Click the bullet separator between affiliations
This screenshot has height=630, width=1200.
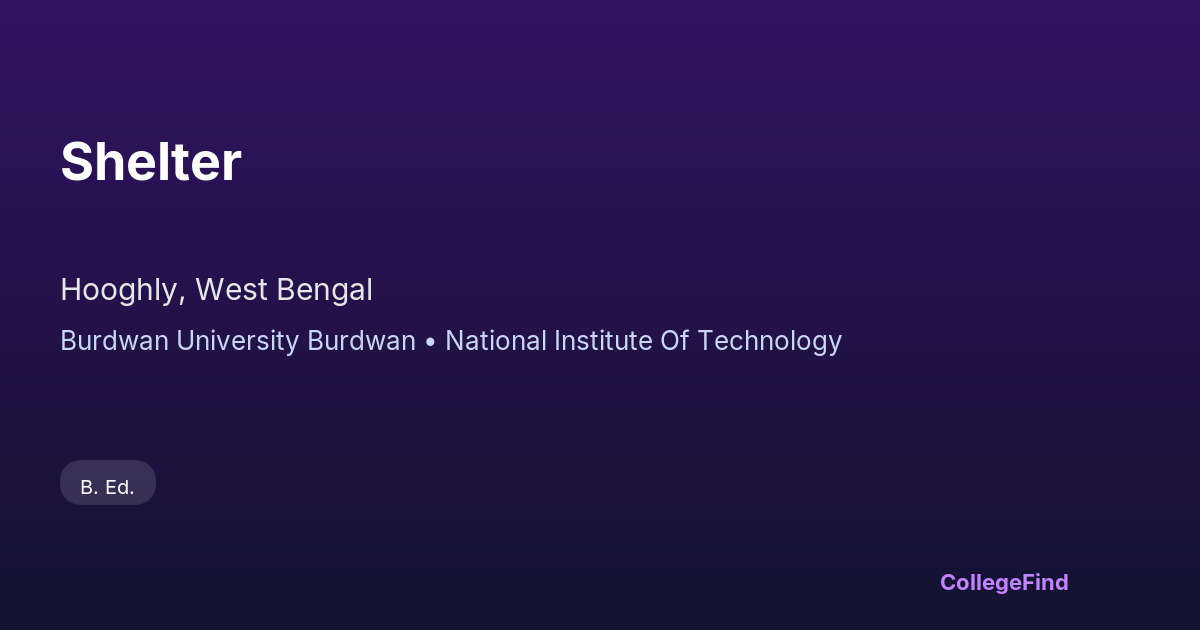click(x=430, y=342)
